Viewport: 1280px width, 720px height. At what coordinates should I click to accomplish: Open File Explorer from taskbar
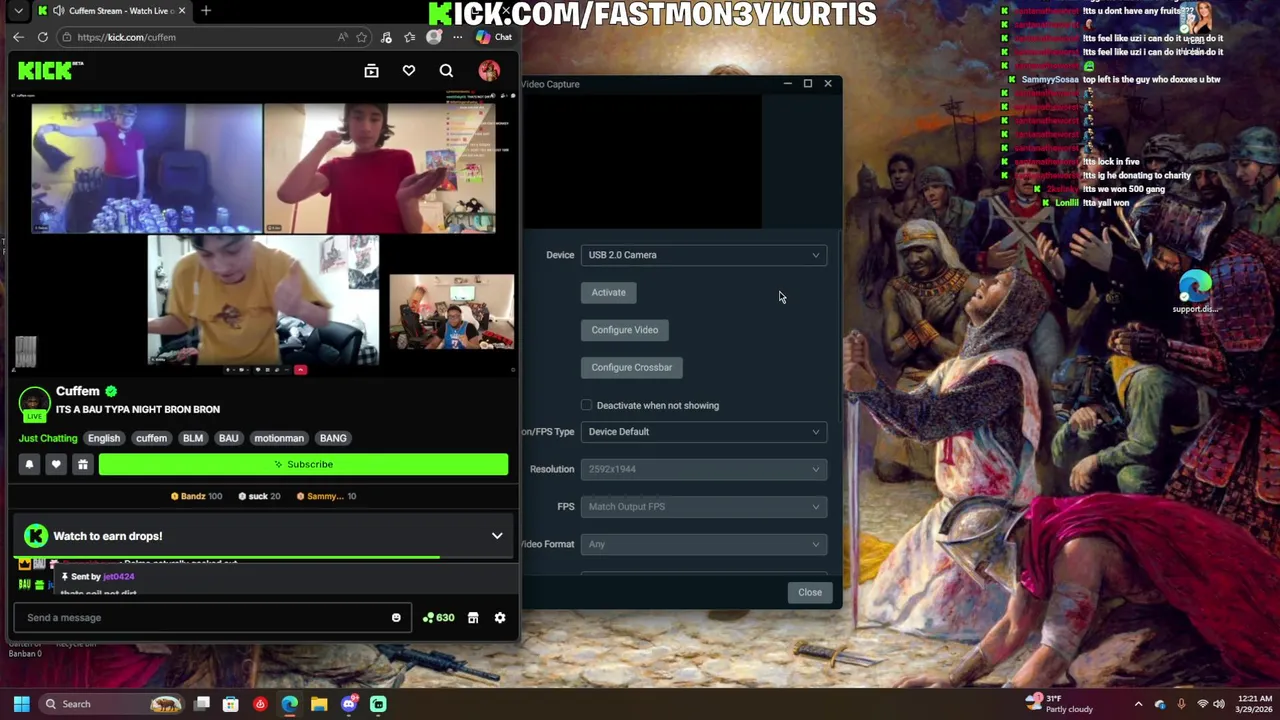point(319,704)
